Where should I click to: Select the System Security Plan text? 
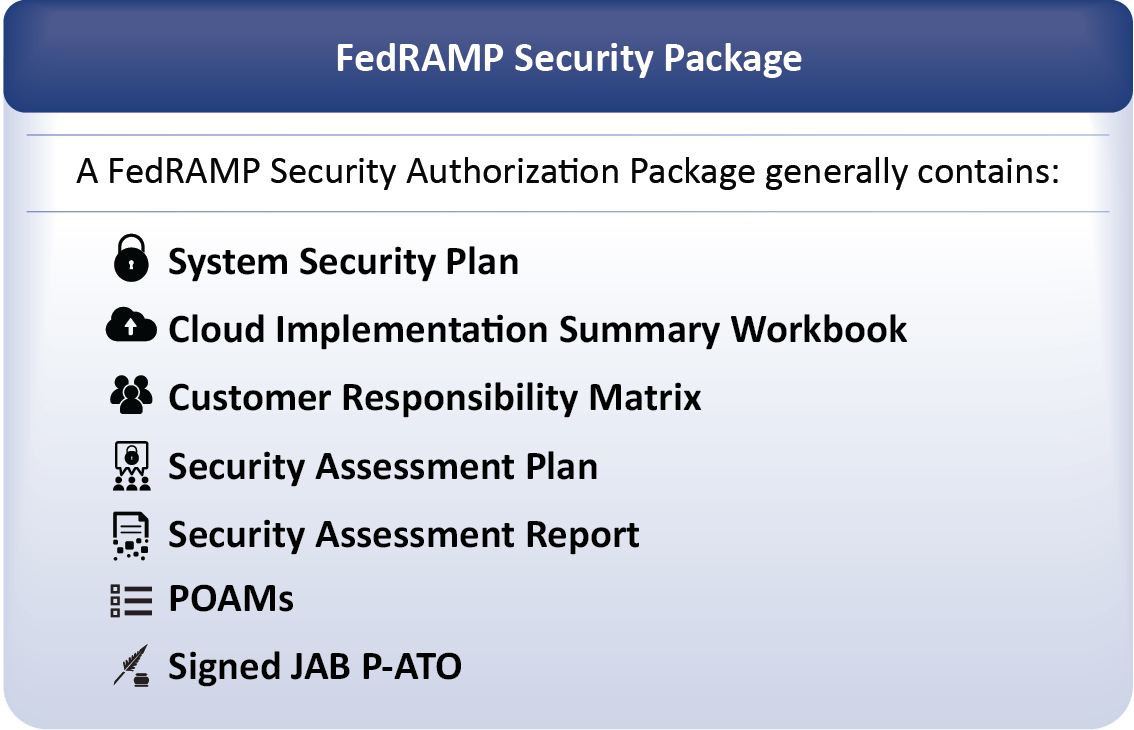pyautogui.click(x=344, y=262)
